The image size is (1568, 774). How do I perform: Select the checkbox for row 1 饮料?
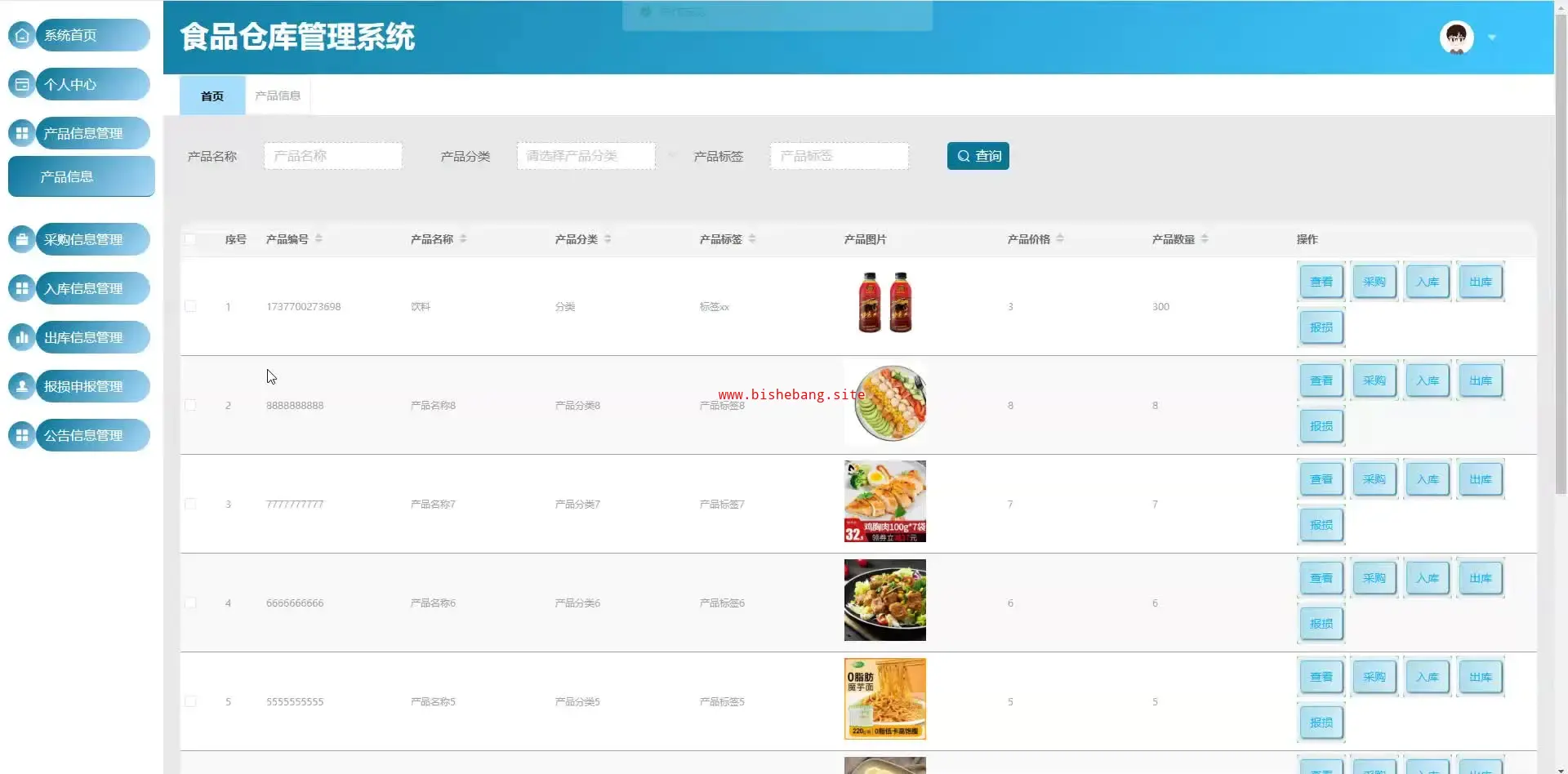(190, 306)
